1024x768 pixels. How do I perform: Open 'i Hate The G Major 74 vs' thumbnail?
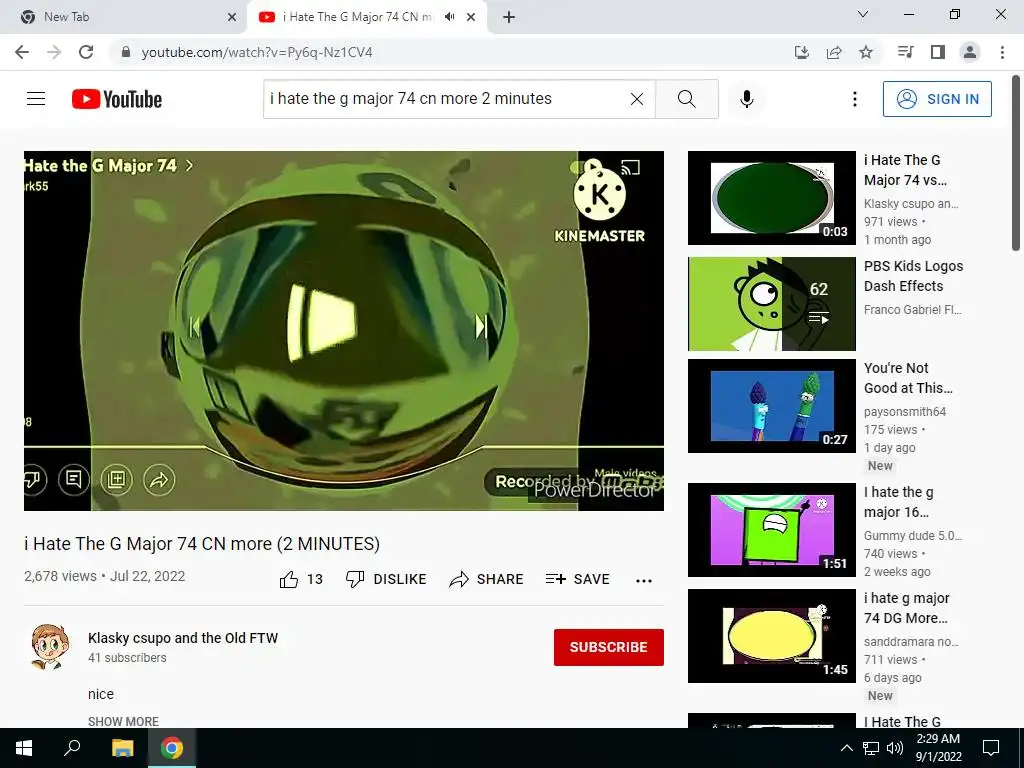coord(772,198)
